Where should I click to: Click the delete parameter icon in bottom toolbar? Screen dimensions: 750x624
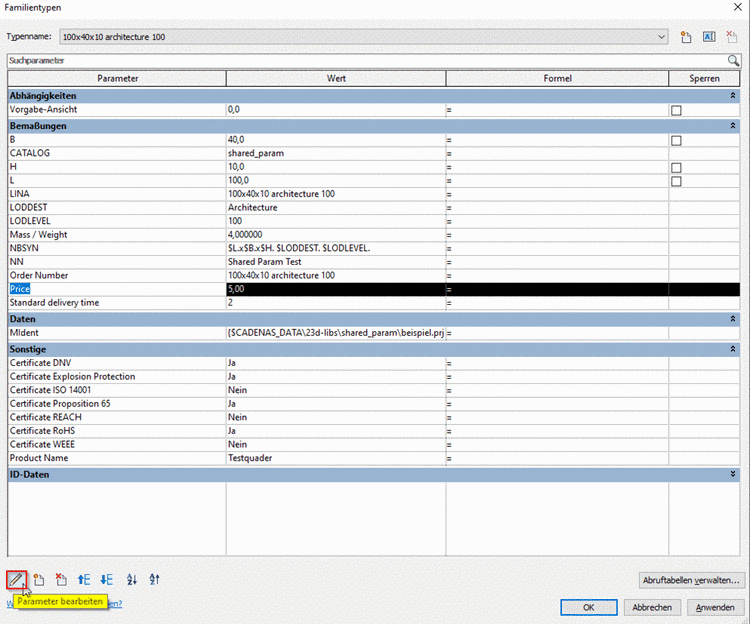click(x=61, y=580)
